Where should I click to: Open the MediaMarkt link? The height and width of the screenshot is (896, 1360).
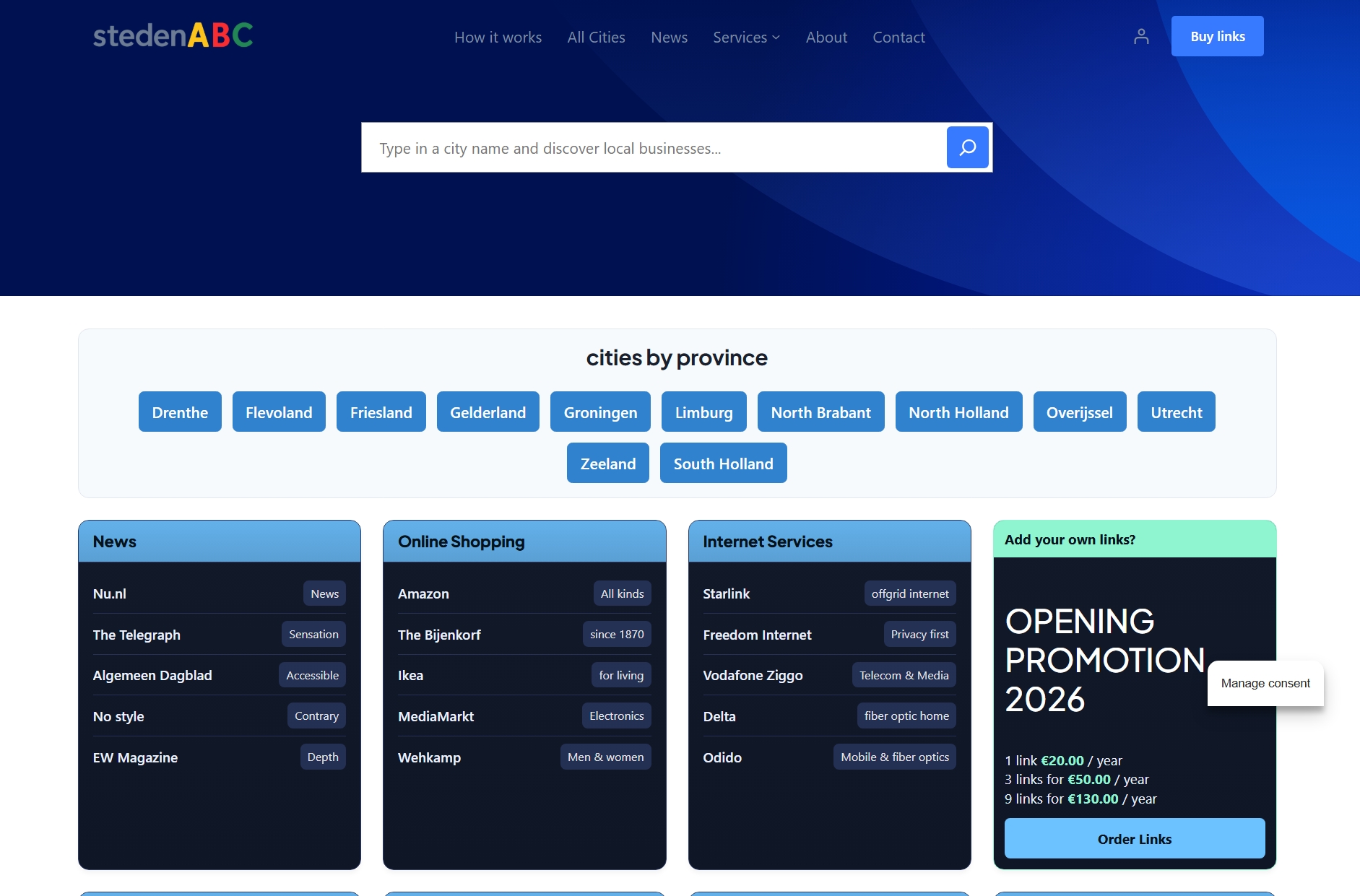(436, 716)
